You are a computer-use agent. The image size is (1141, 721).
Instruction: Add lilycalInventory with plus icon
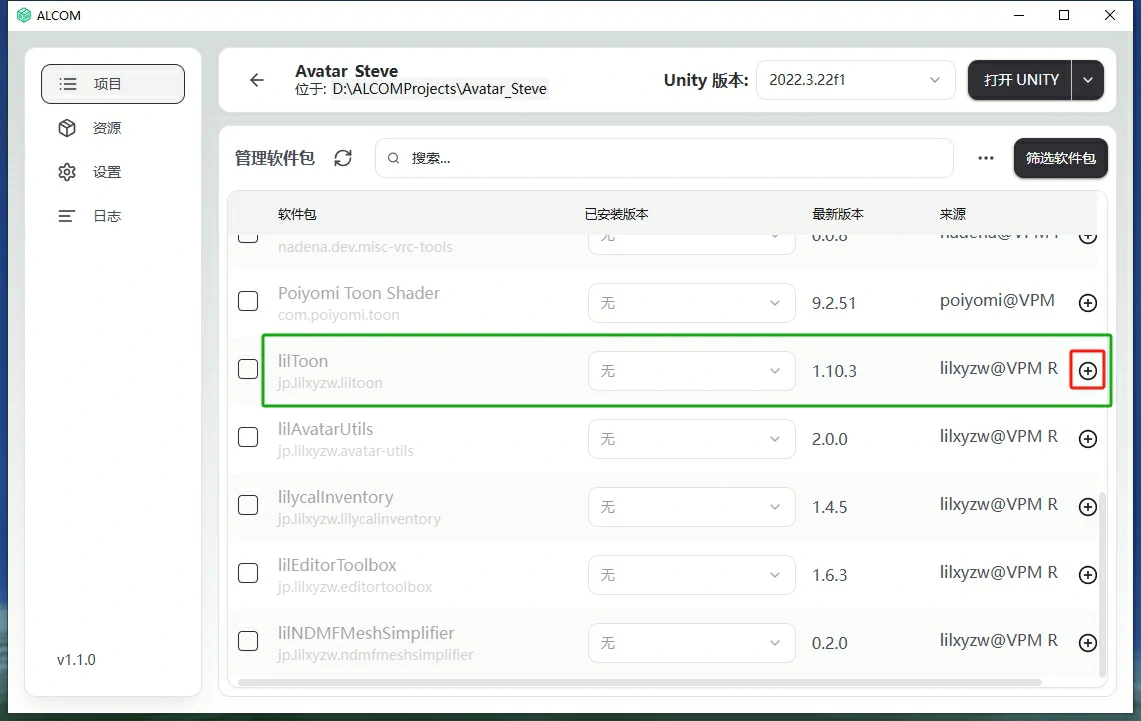pyautogui.click(x=1087, y=507)
